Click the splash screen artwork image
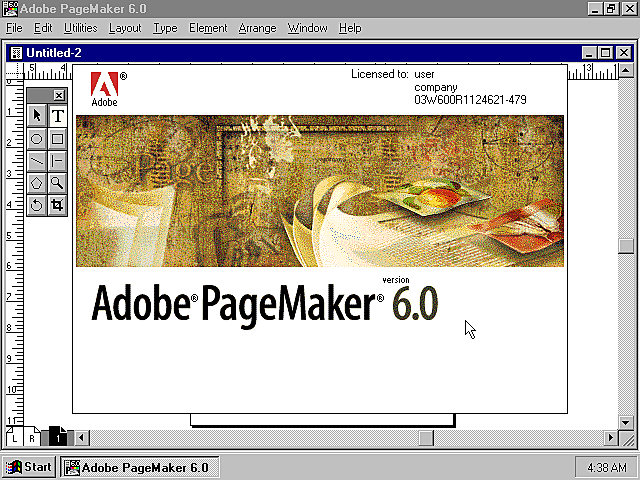Screen dimensions: 640x480 [x=320, y=191]
